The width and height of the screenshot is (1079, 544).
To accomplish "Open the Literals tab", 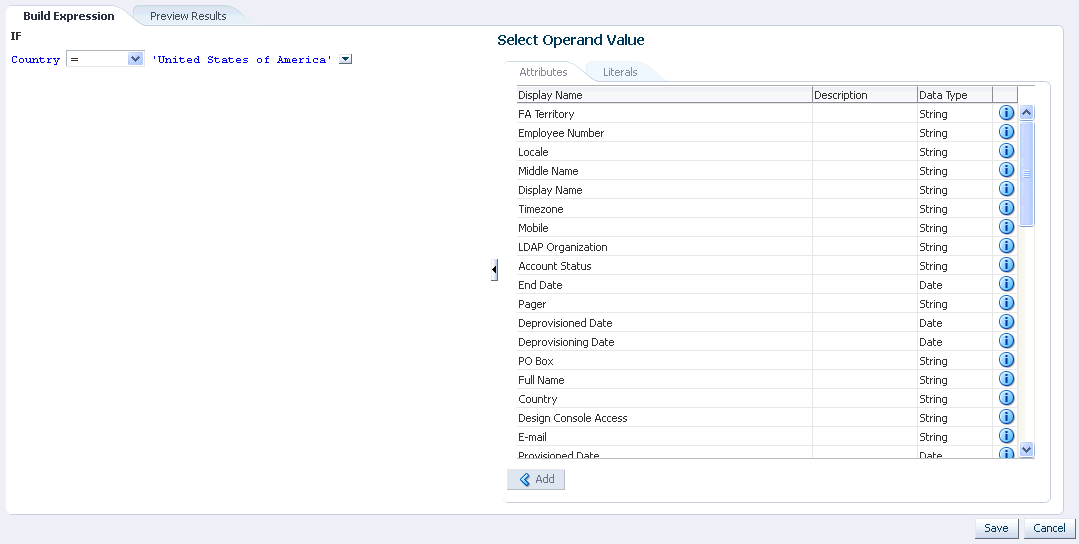I will tap(620, 72).
